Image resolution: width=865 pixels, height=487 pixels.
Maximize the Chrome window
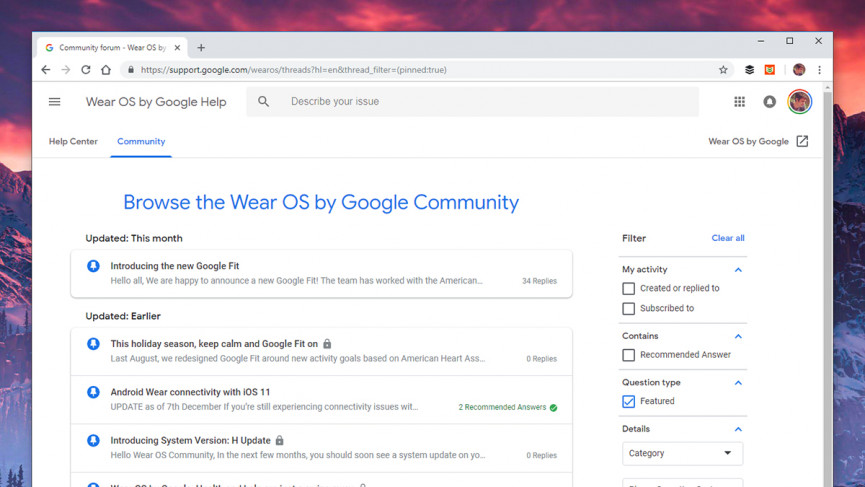coord(789,41)
